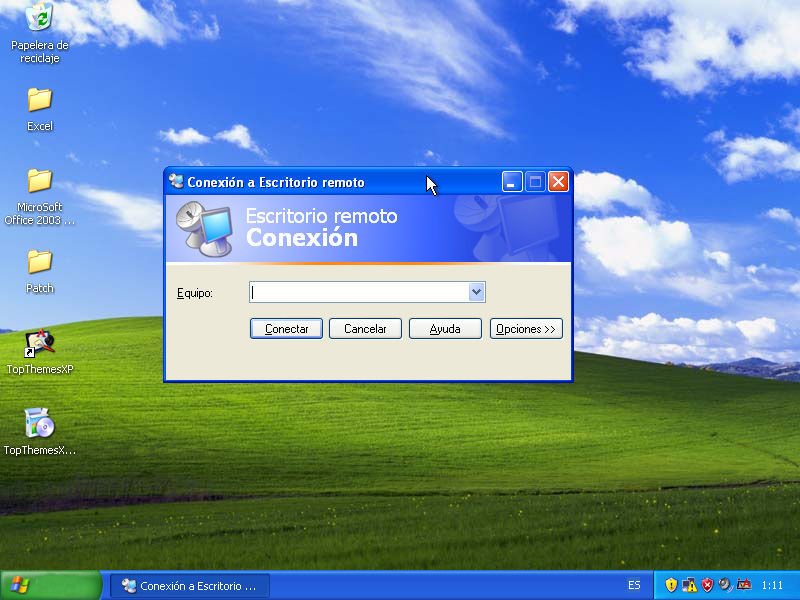This screenshot has height=600, width=800.
Task: Click the Conexión a Escritorio taskbar button
Action: pos(189,586)
